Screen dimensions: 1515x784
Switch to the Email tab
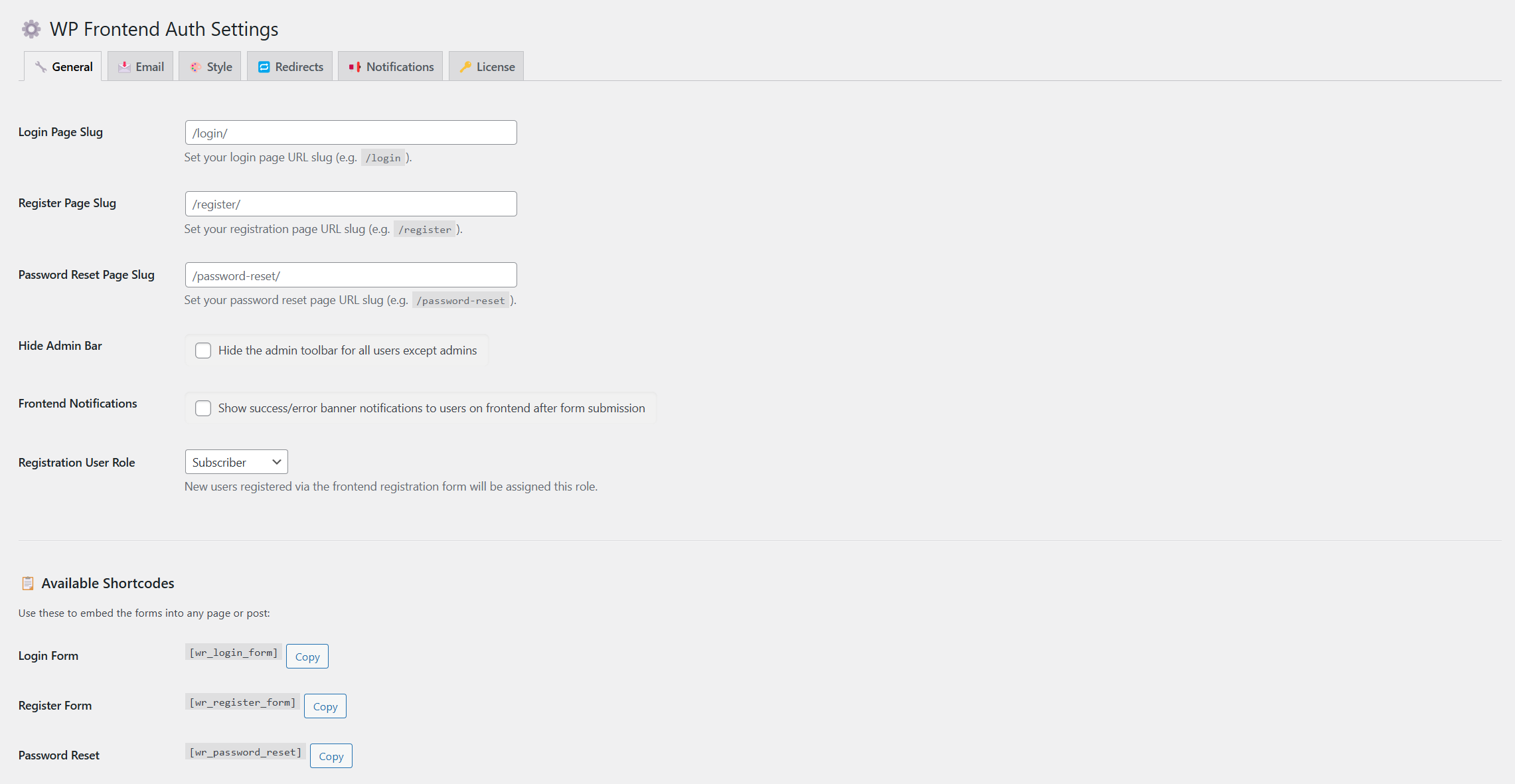tap(140, 66)
